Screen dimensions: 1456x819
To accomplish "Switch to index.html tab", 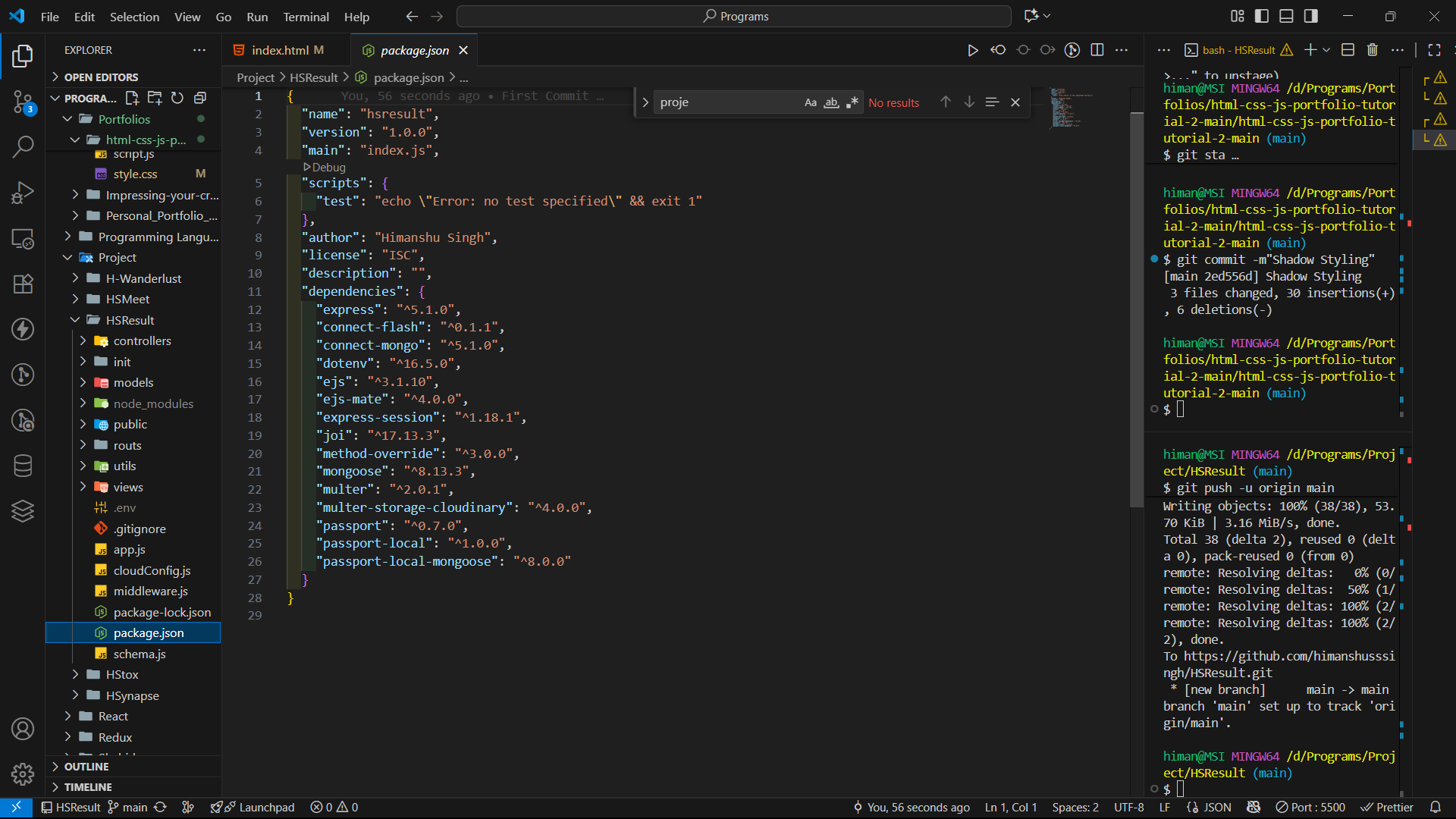I will 280,50.
